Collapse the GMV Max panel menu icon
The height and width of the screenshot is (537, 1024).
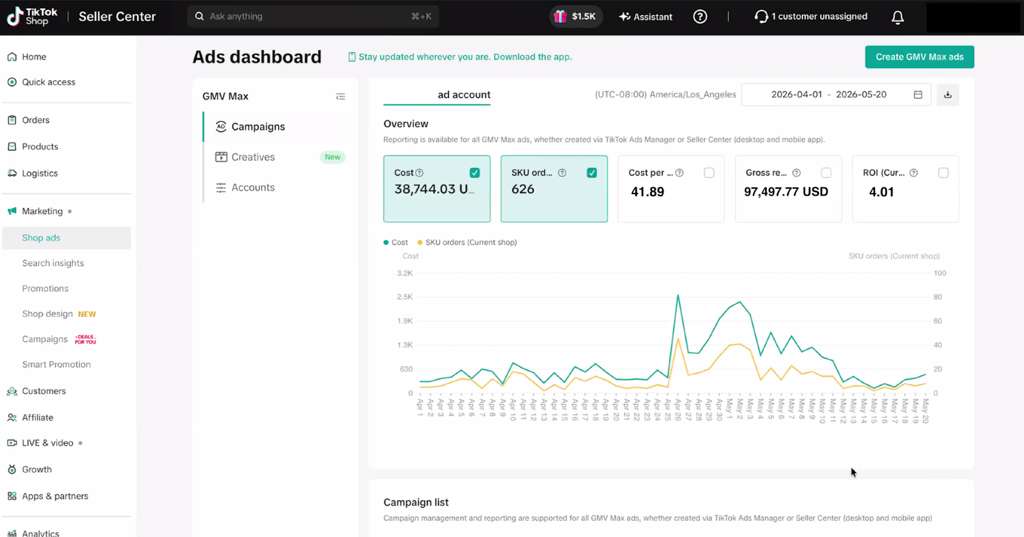click(x=340, y=96)
